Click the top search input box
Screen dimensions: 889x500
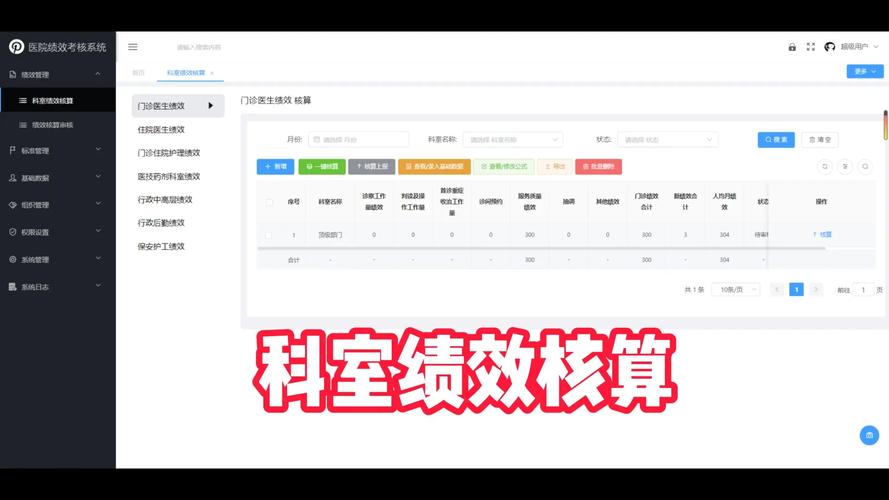point(199,47)
